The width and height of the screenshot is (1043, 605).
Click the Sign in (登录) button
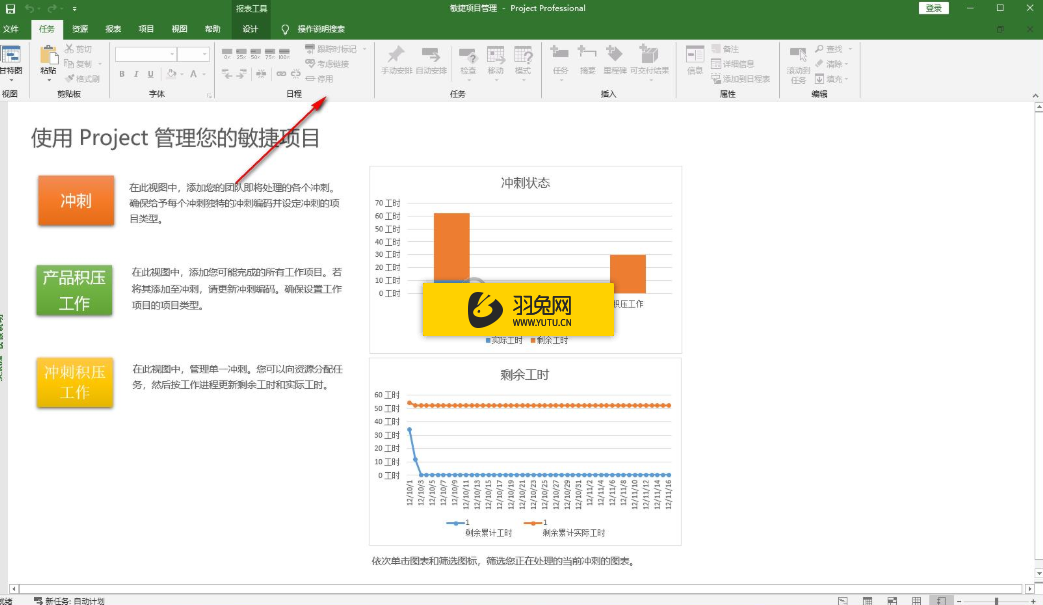pos(934,9)
